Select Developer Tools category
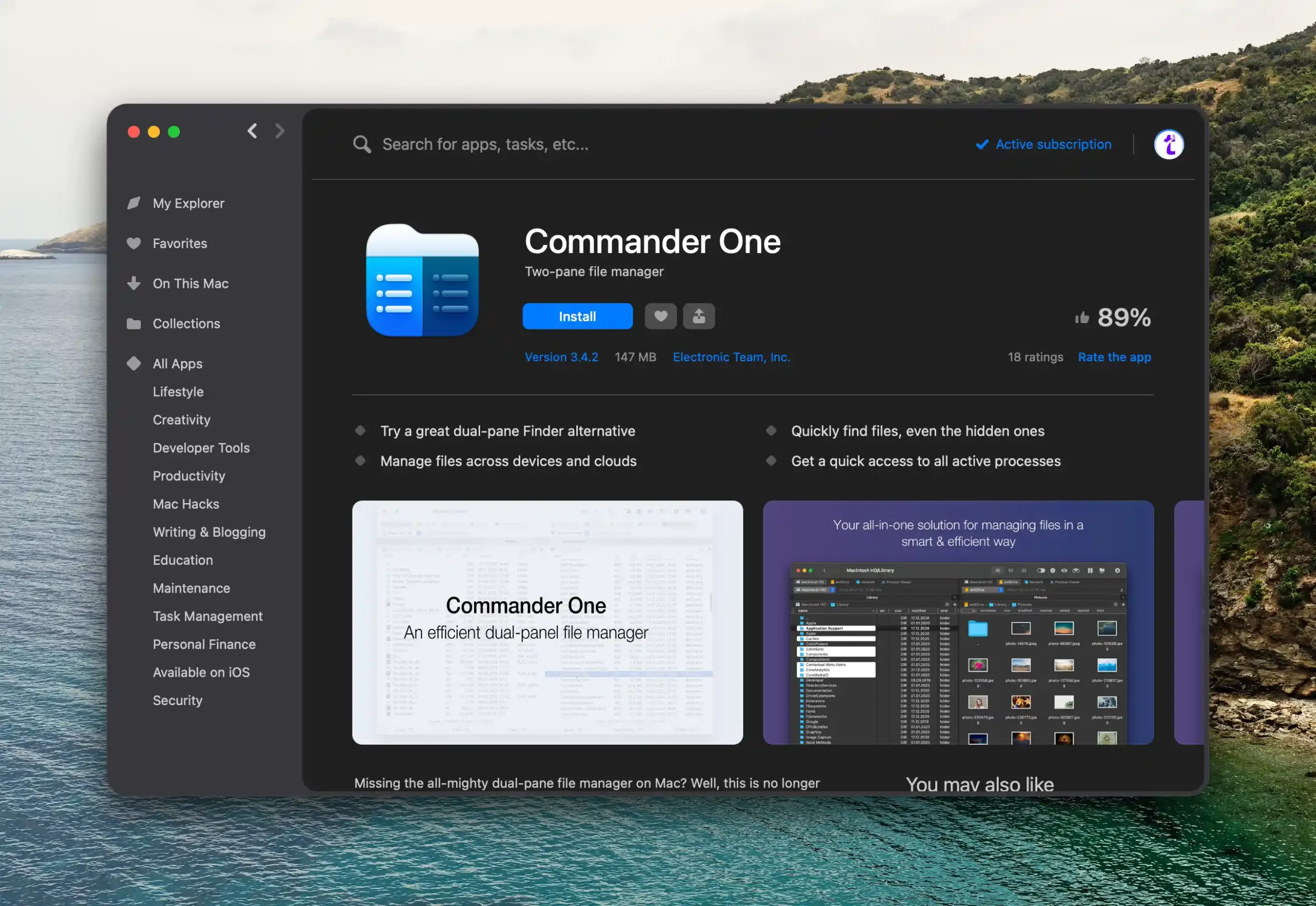The height and width of the screenshot is (906, 1316). coord(201,448)
